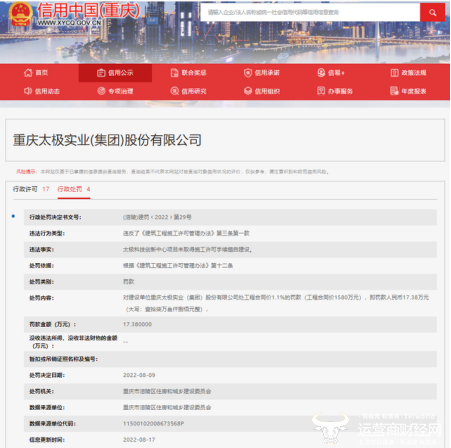The height and width of the screenshot is (448, 451).
Task: Click the 政策法规 icon
Action: [x=394, y=73]
